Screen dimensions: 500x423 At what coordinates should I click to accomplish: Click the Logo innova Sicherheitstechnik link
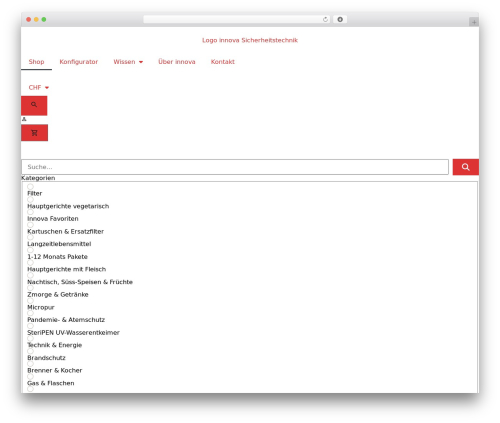[x=250, y=40]
